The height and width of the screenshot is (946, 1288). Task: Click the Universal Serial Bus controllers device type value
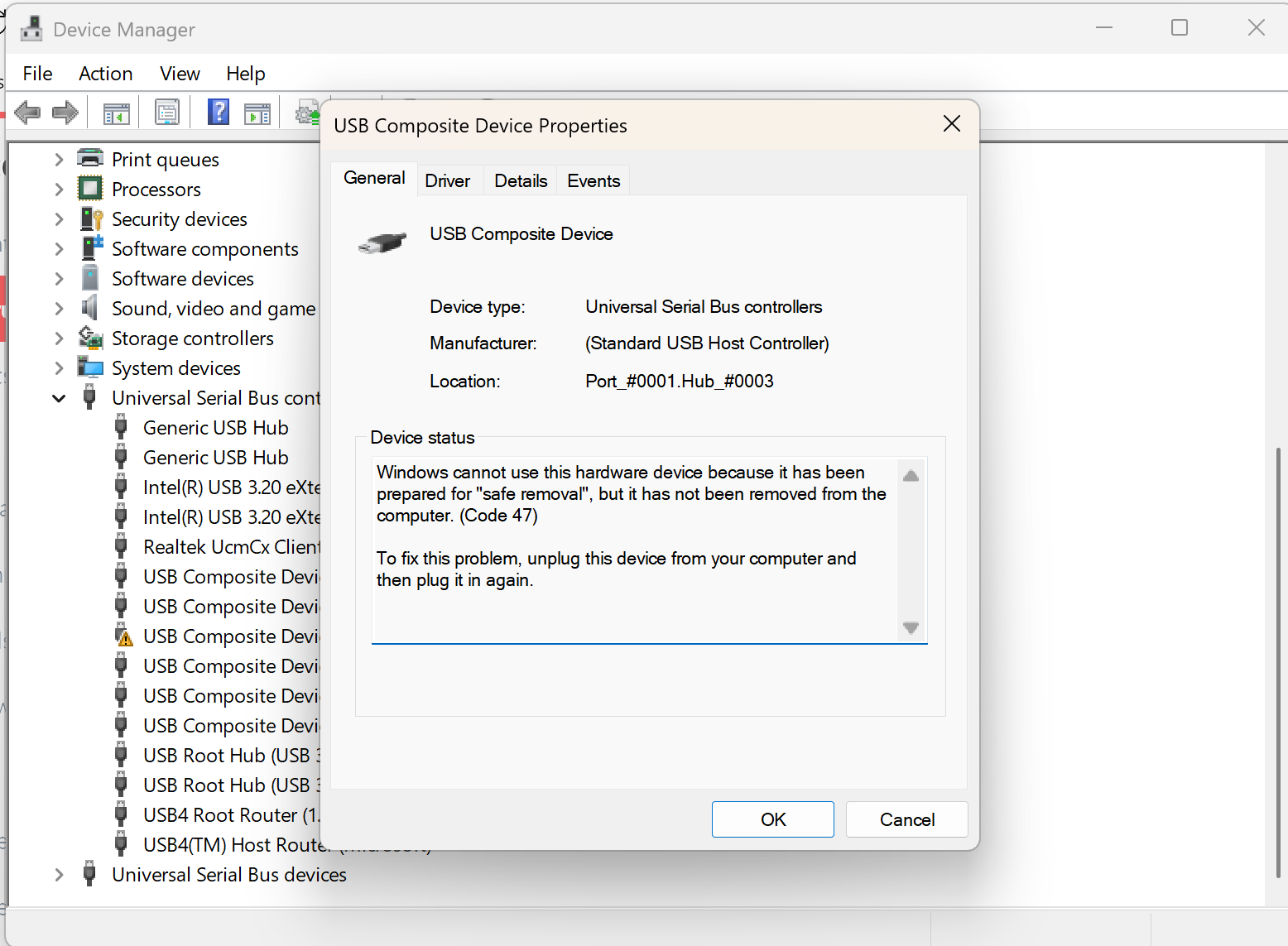tap(704, 306)
